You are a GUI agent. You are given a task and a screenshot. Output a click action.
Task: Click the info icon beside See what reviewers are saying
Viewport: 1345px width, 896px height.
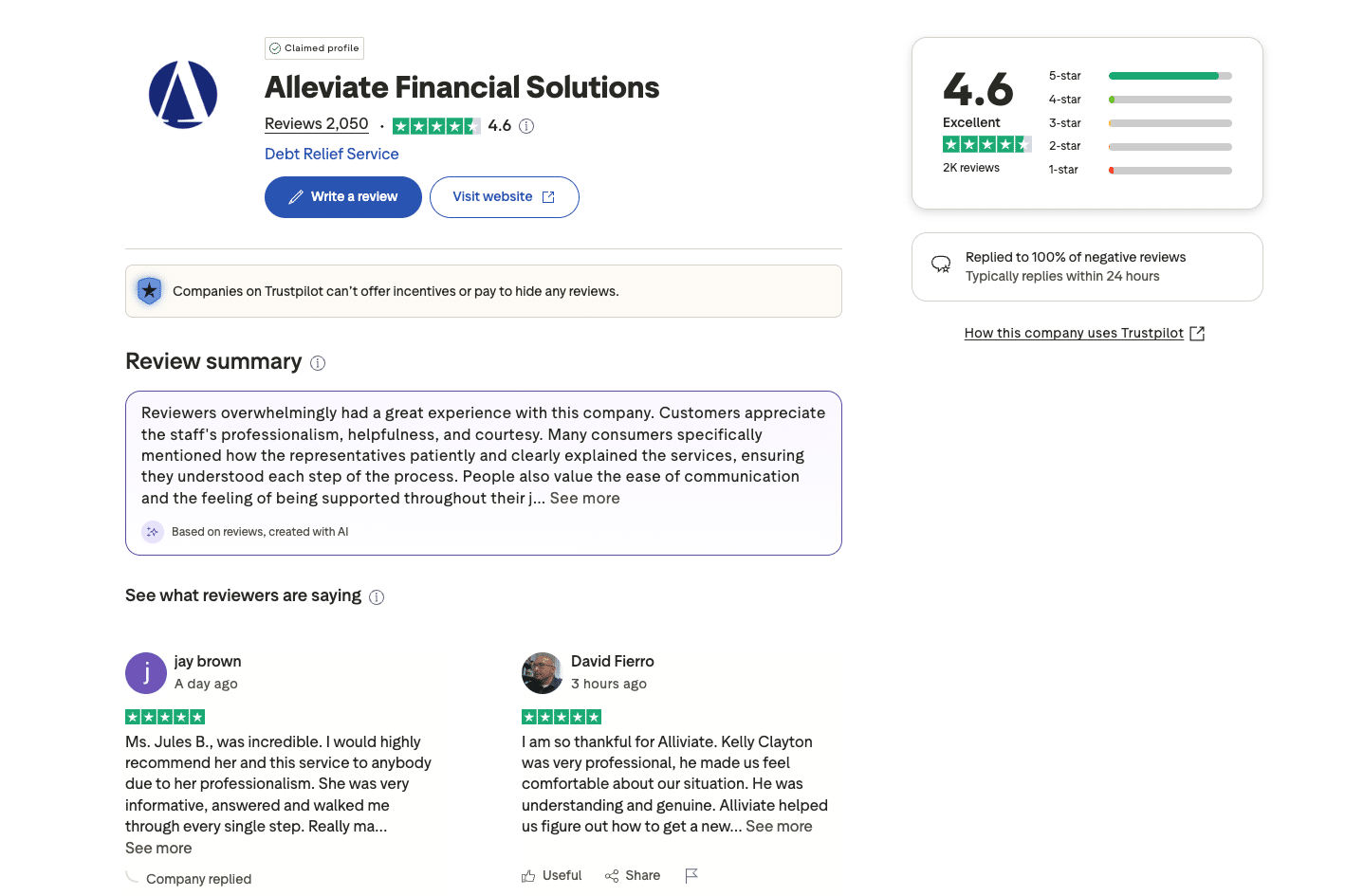(x=377, y=596)
